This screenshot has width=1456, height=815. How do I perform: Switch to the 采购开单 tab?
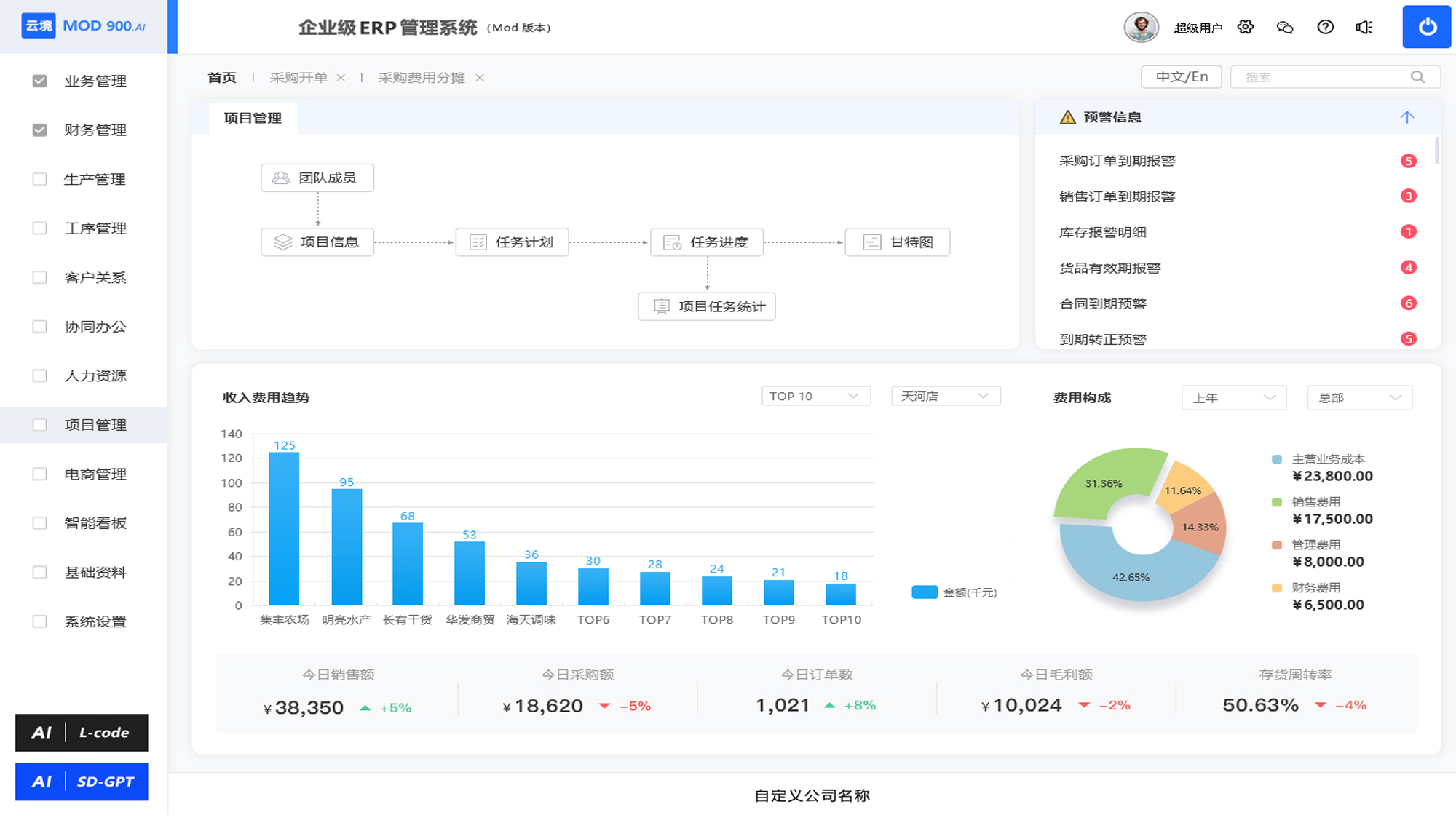298,78
